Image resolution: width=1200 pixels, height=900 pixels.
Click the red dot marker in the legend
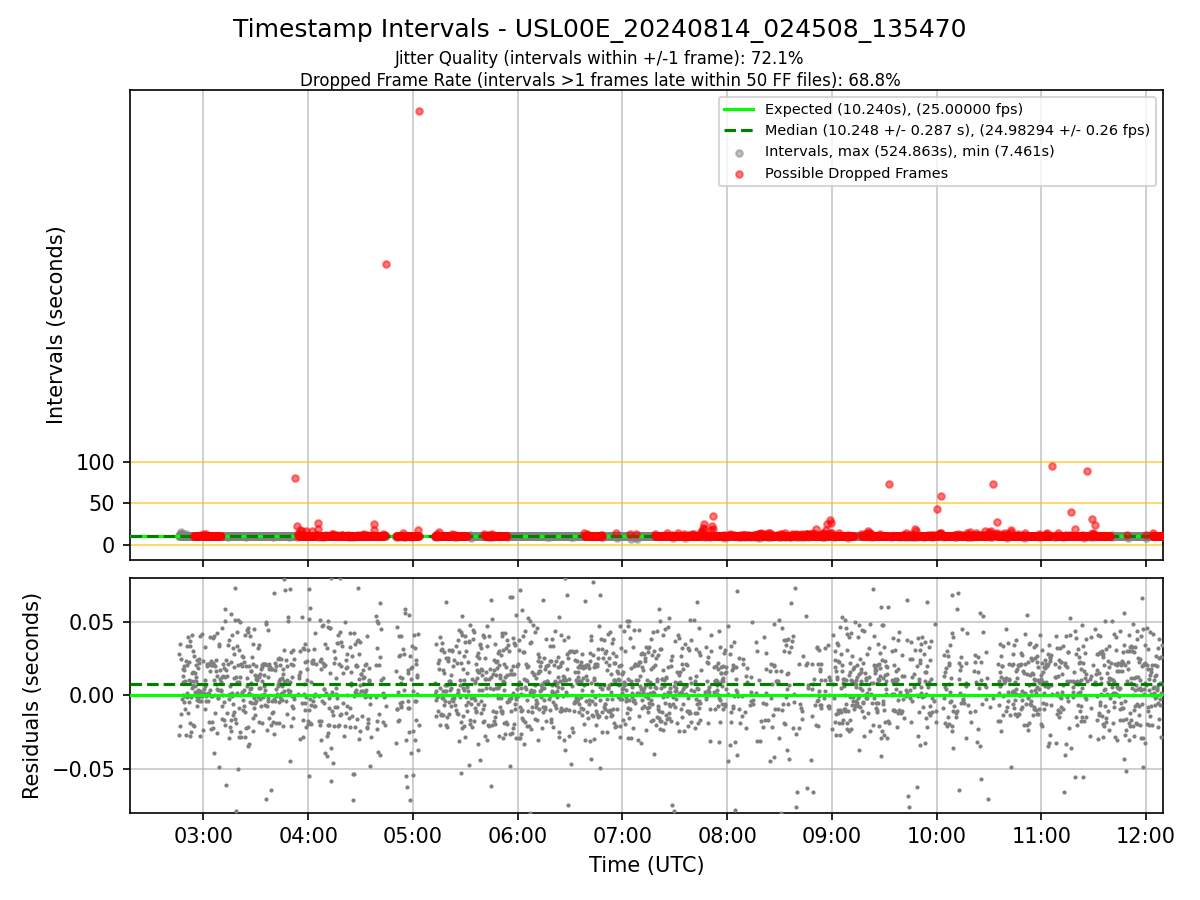click(739, 174)
